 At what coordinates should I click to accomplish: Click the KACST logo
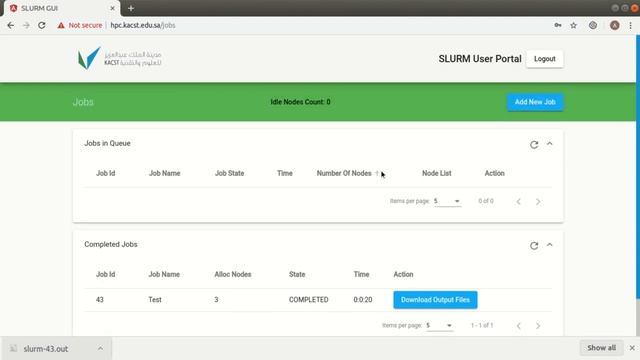[x=120, y=58]
